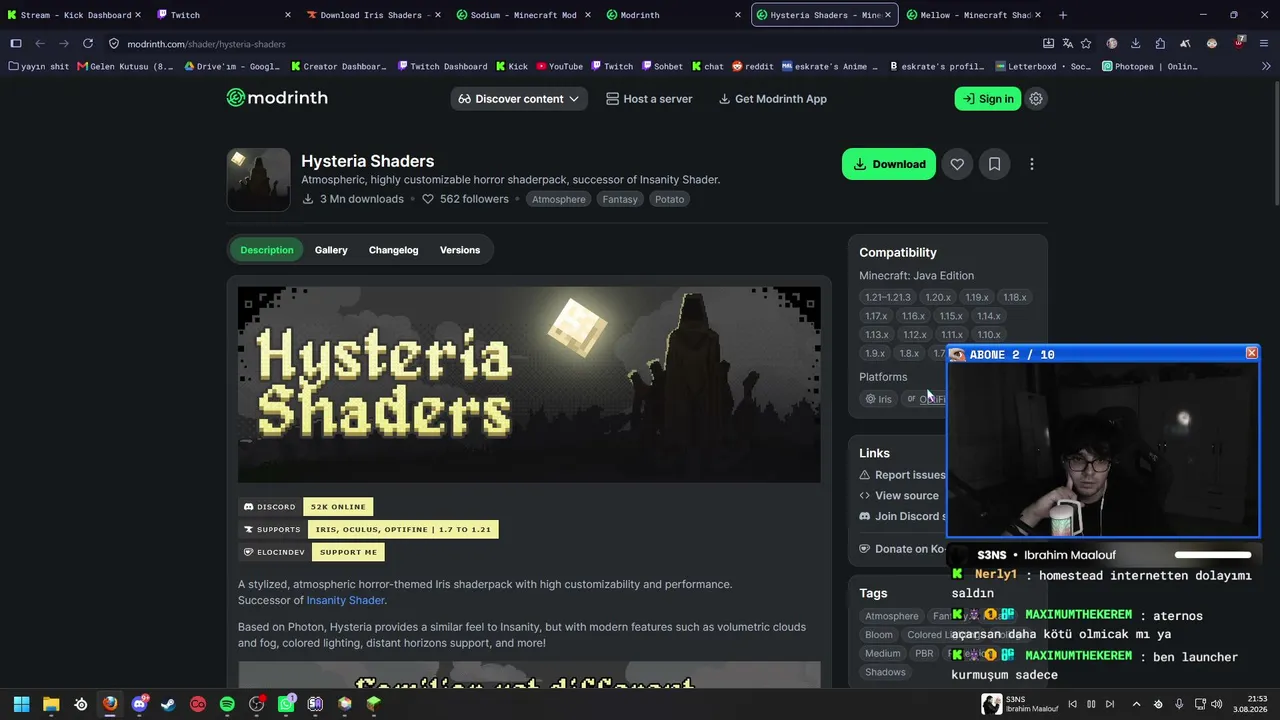
Task: Select the 1.21–1.21.3 version chip
Action: coord(888,297)
